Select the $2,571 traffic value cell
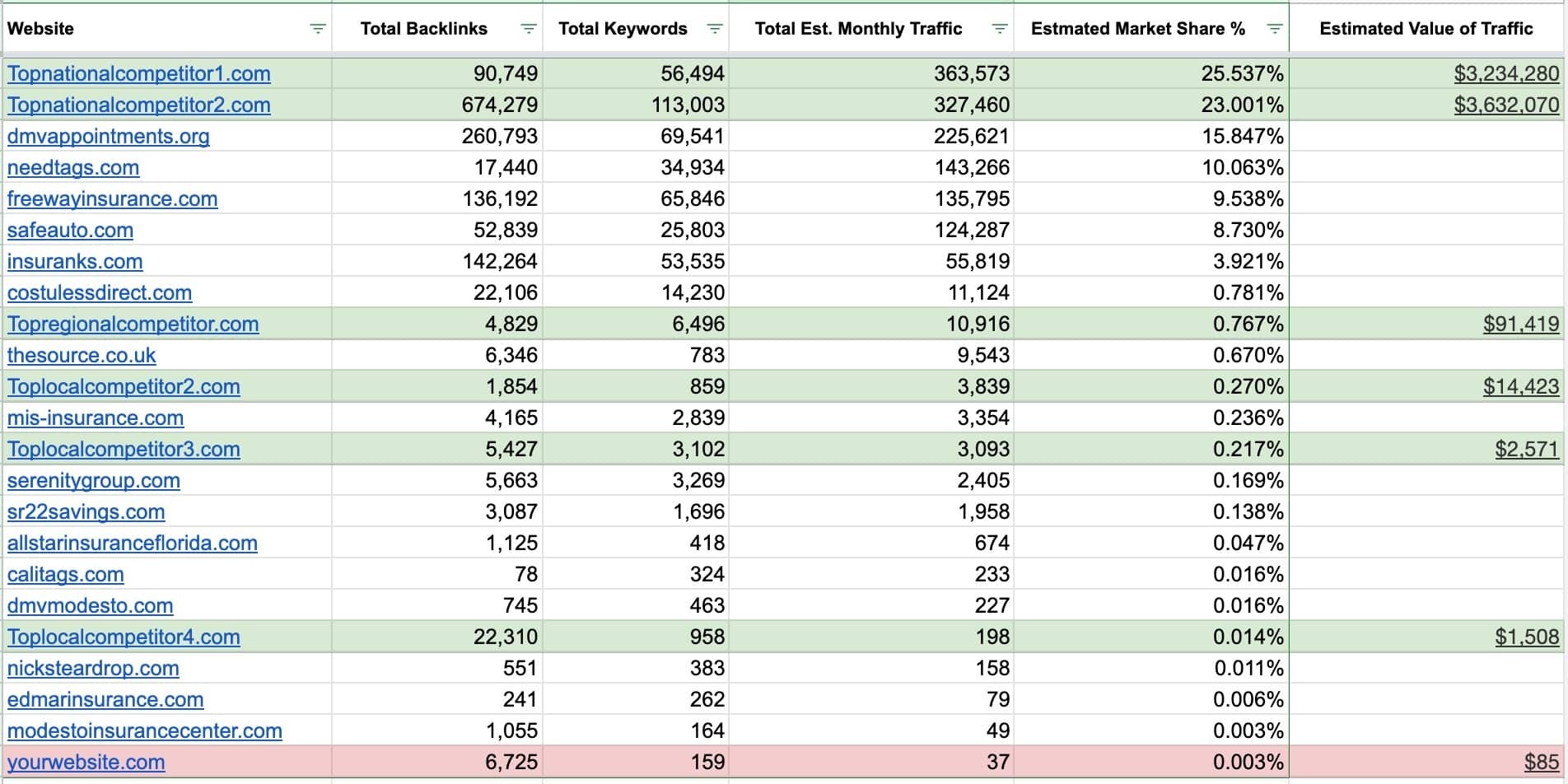 tap(1427, 450)
